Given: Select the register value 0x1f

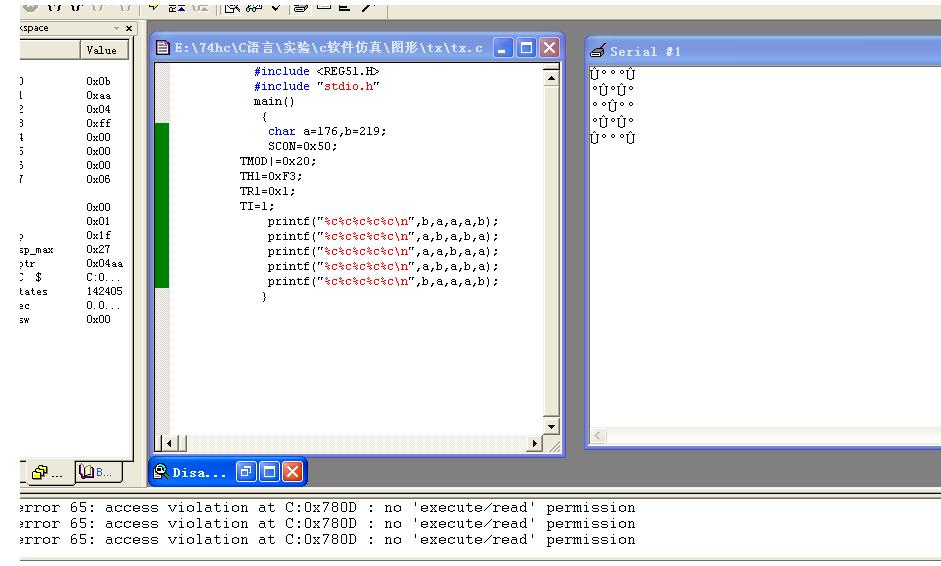Looking at the screenshot, I should (x=98, y=235).
